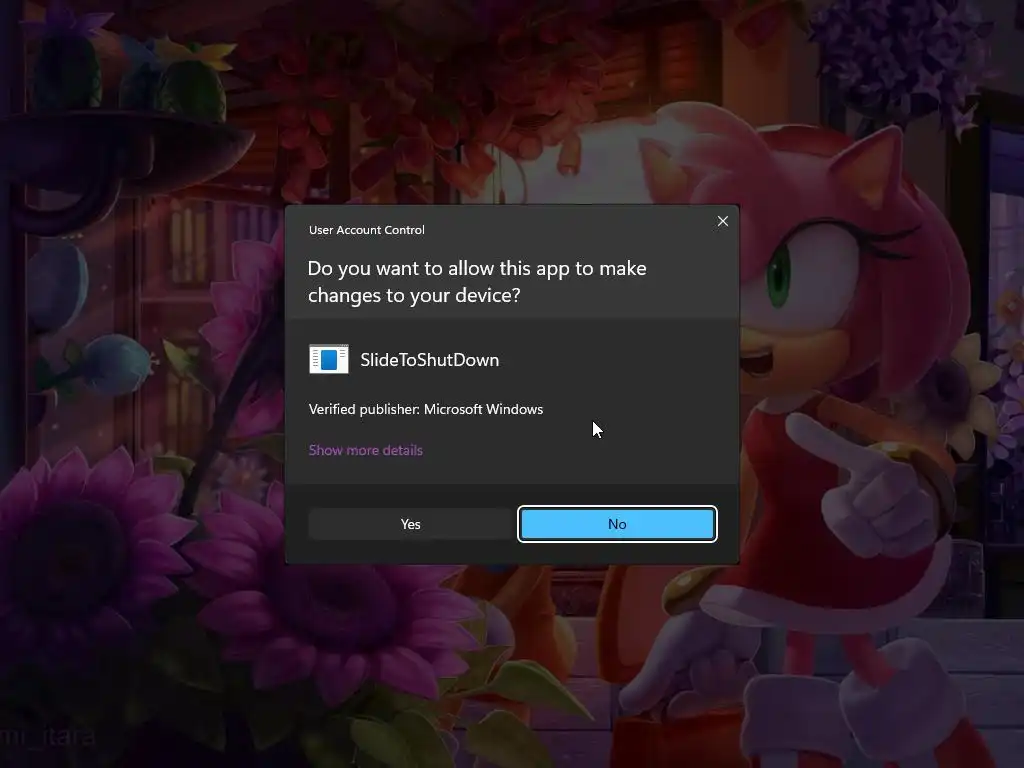The height and width of the screenshot is (768, 1024).
Task: Click Yes to allow SlideToShutDown
Action: pyautogui.click(x=410, y=524)
